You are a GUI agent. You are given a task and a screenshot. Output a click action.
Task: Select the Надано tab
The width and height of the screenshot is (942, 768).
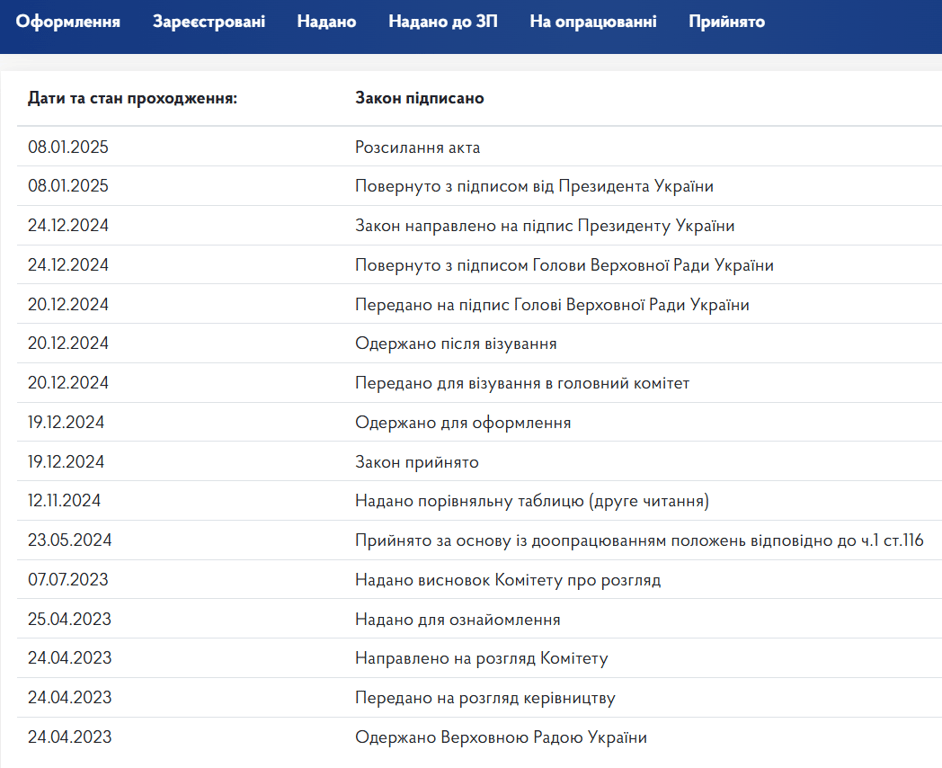pyautogui.click(x=326, y=21)
